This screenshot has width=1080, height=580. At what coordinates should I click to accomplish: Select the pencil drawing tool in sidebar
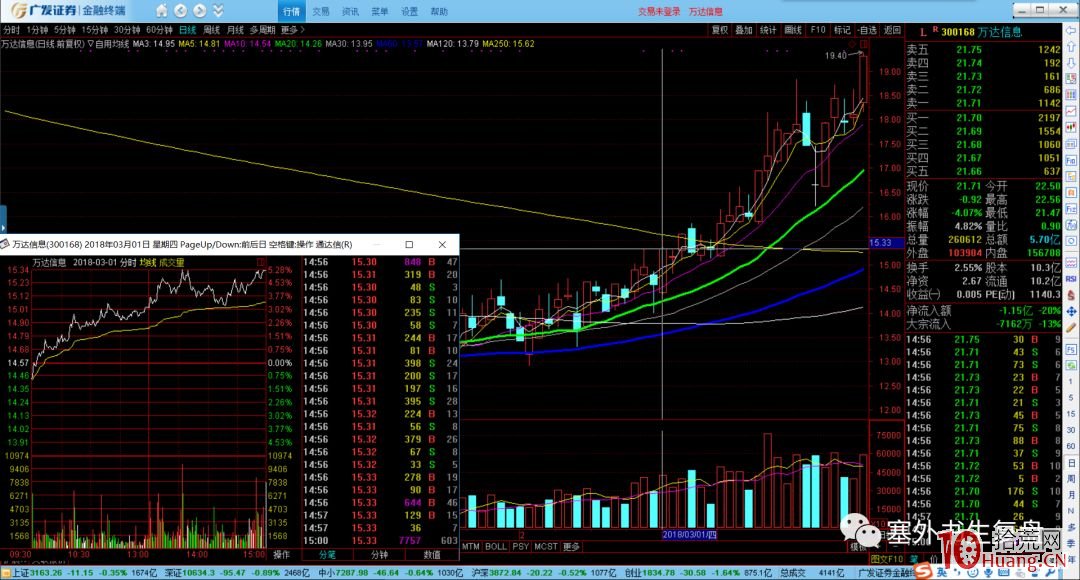click(x=1071, y=328)
